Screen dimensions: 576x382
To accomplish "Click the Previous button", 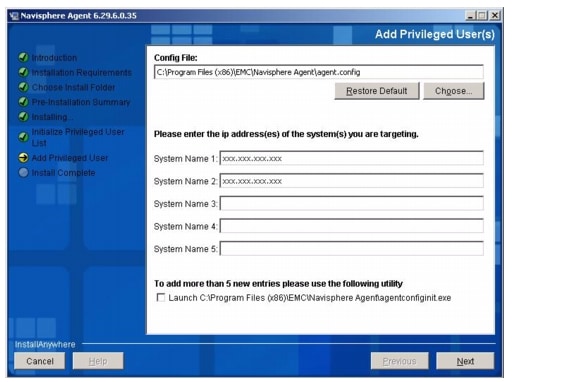I will pyautogui.click(x=399, y=361).
